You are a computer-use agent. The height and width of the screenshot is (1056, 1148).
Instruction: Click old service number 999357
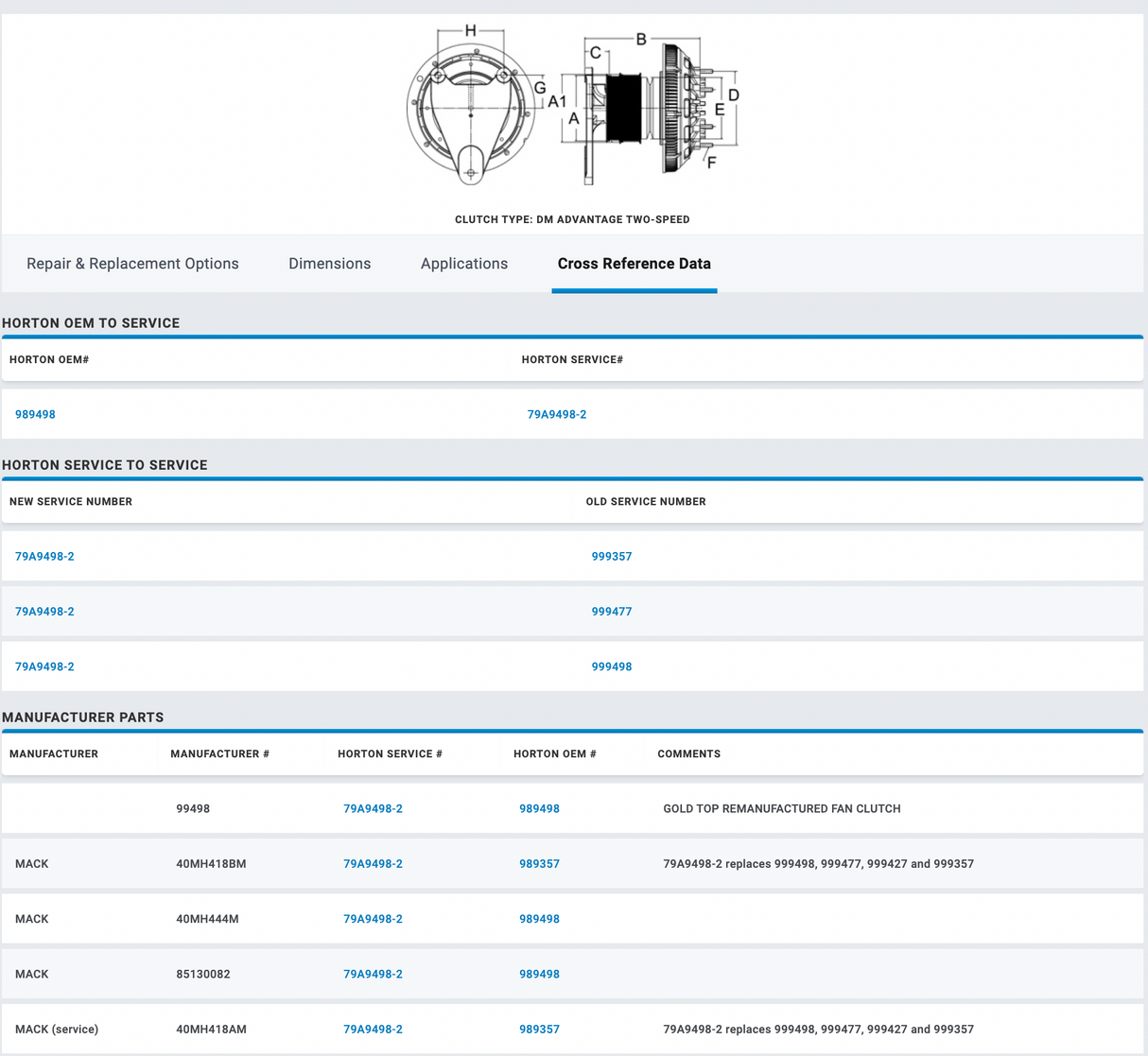point(611,557)
